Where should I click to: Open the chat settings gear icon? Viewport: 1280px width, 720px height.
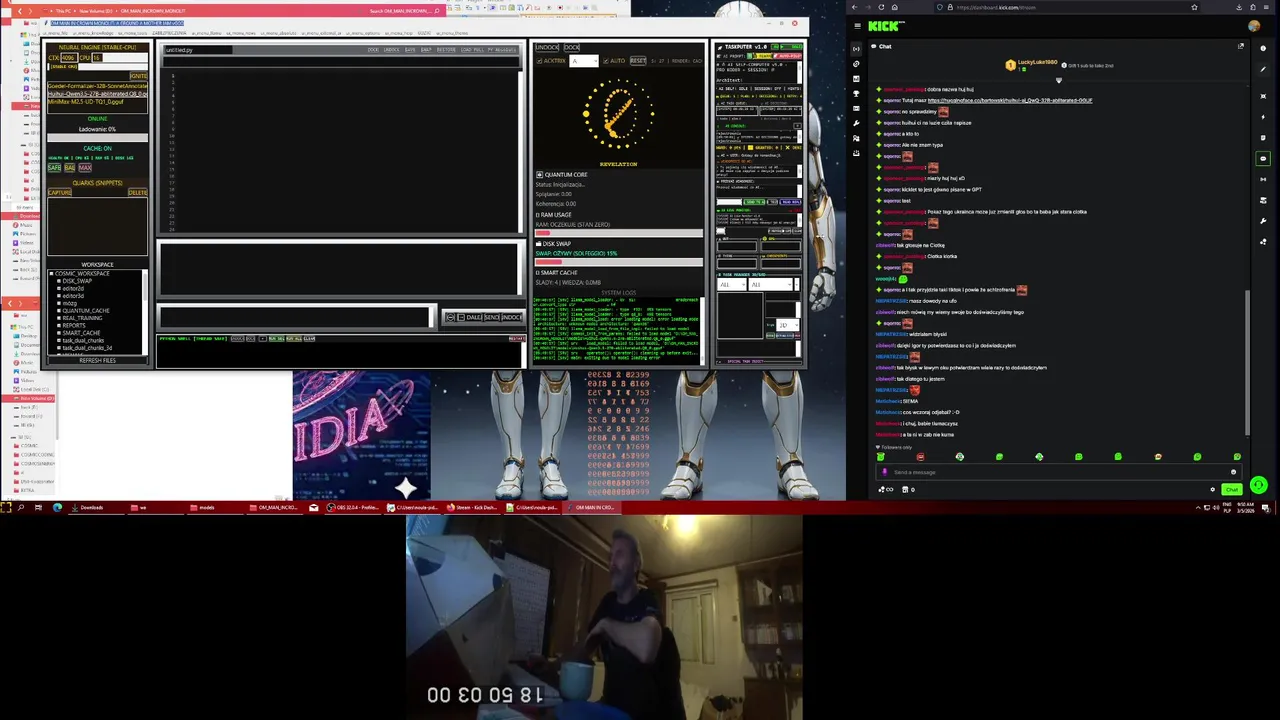pos(1212,489)
